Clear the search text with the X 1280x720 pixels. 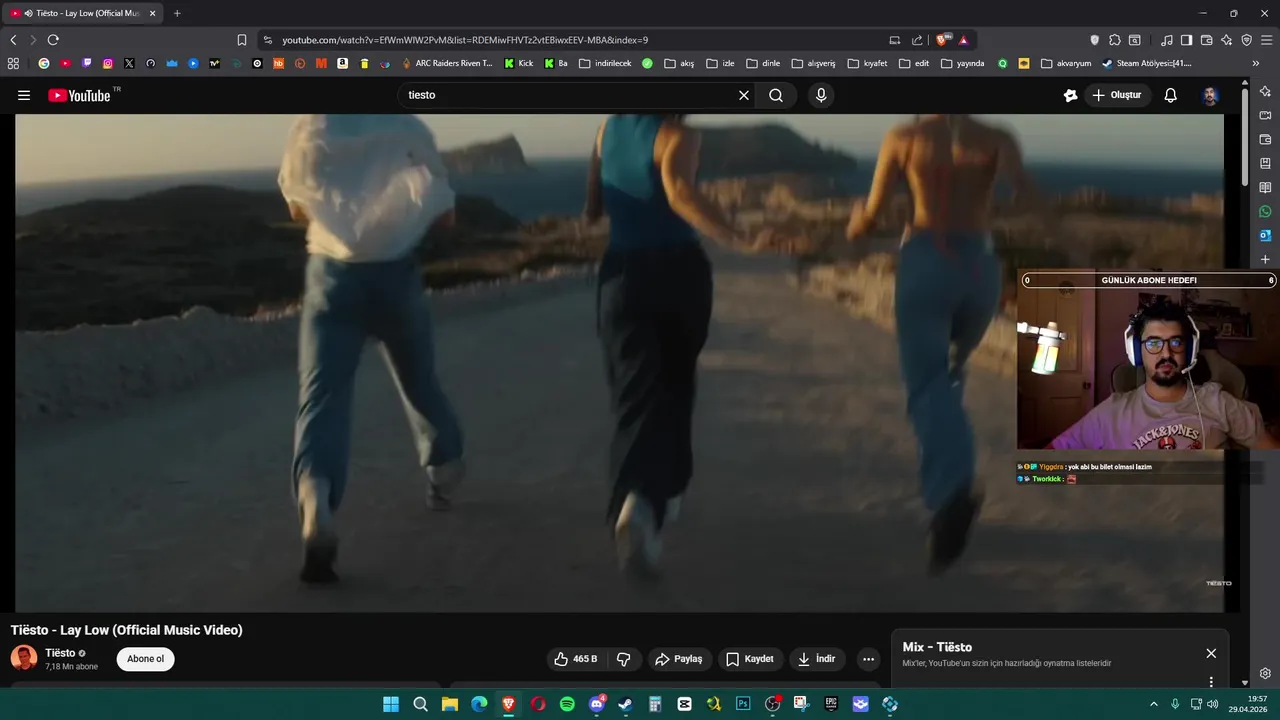[744, 95]
